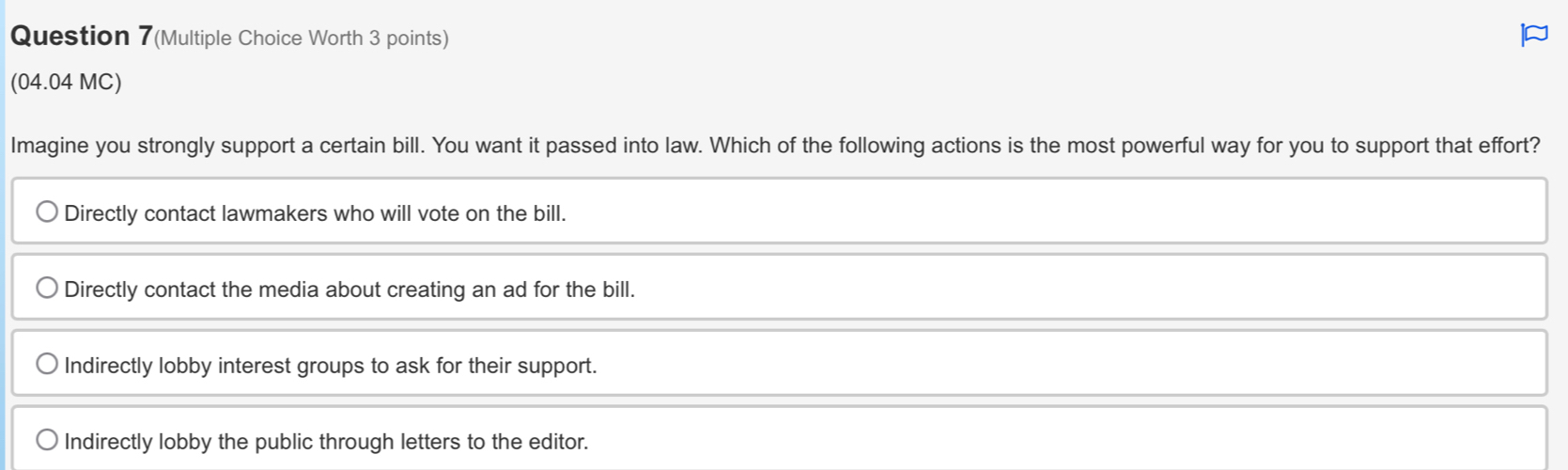Click empty space in the lawmakers answer box
Image resolution: width=1568 pixels, height=470 pixels.
pos(1033,211)
